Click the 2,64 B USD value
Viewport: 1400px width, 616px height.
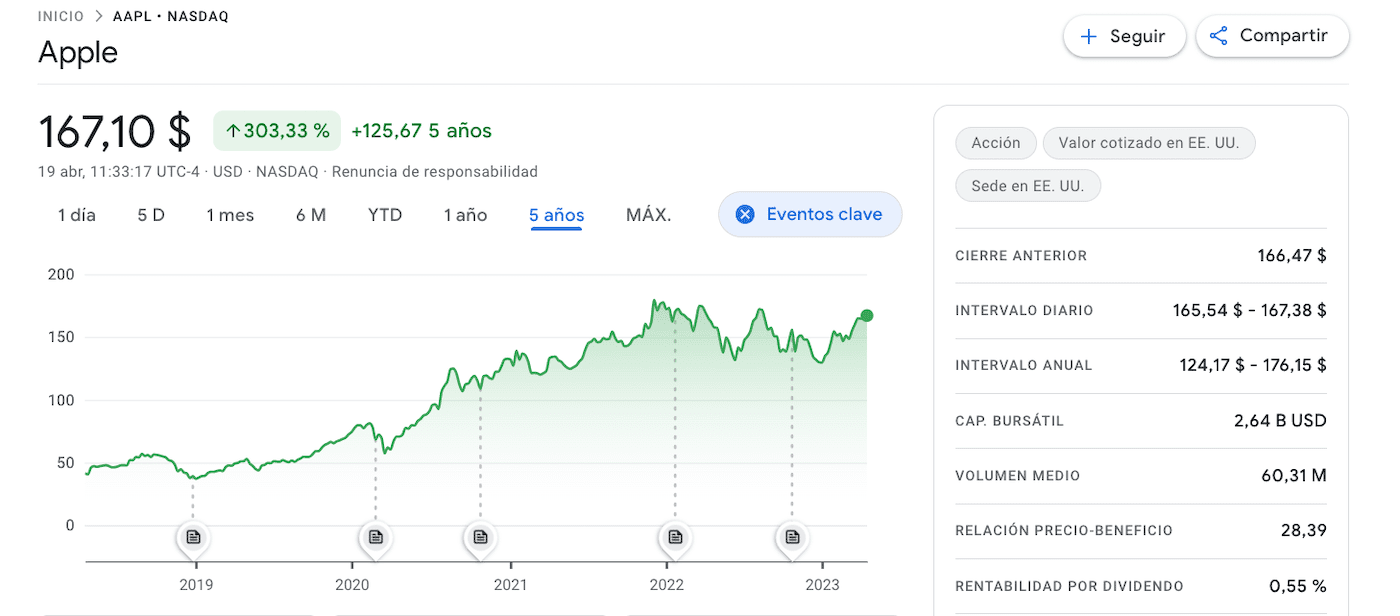pos(1280,421)
